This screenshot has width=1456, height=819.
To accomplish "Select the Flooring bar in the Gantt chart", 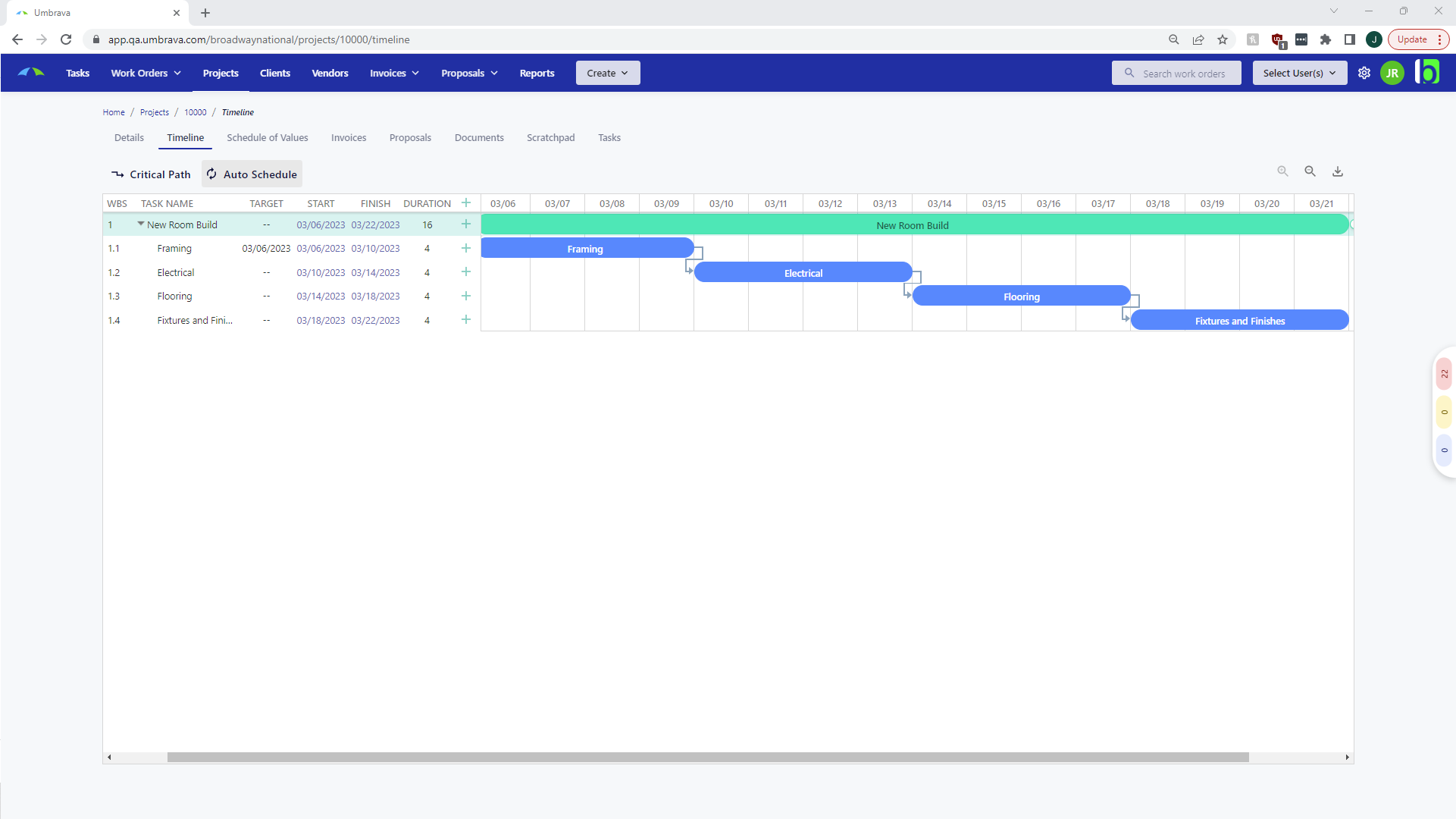I will (1022, 296).
